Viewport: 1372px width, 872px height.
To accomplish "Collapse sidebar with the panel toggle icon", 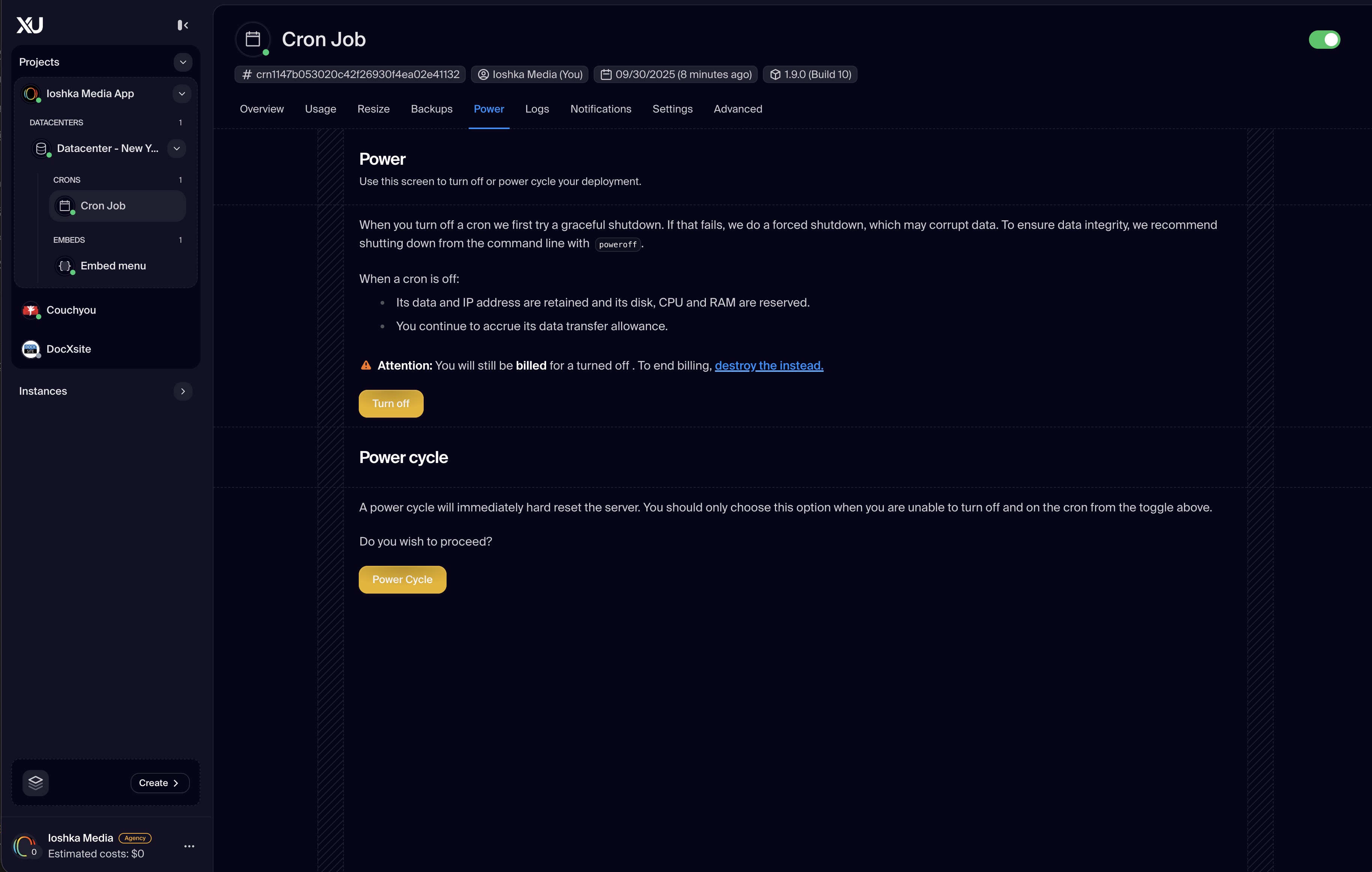I will coord(182,25).
